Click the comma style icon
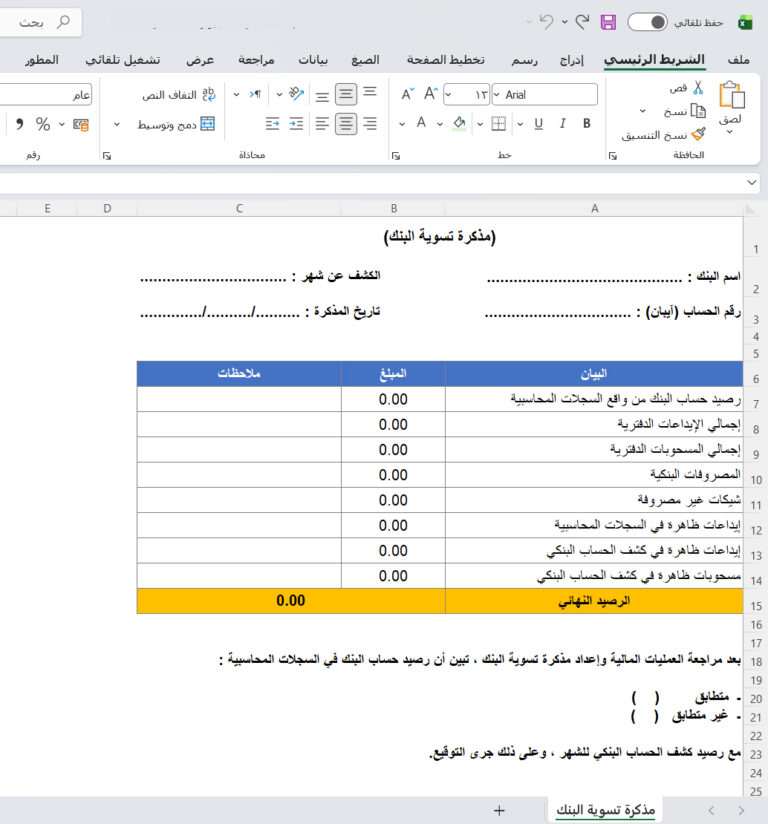The image size is (768, 824). pyautogui.click(x=19, y=123)
